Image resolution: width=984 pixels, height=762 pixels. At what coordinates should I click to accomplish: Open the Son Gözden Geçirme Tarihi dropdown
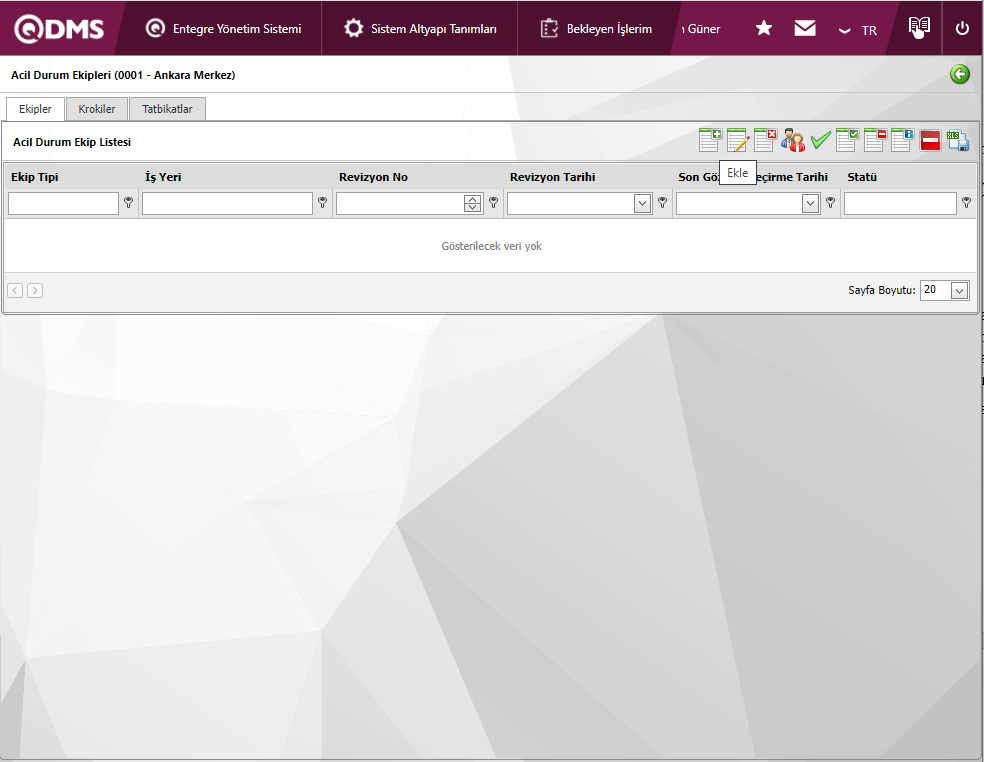(810, 203)
